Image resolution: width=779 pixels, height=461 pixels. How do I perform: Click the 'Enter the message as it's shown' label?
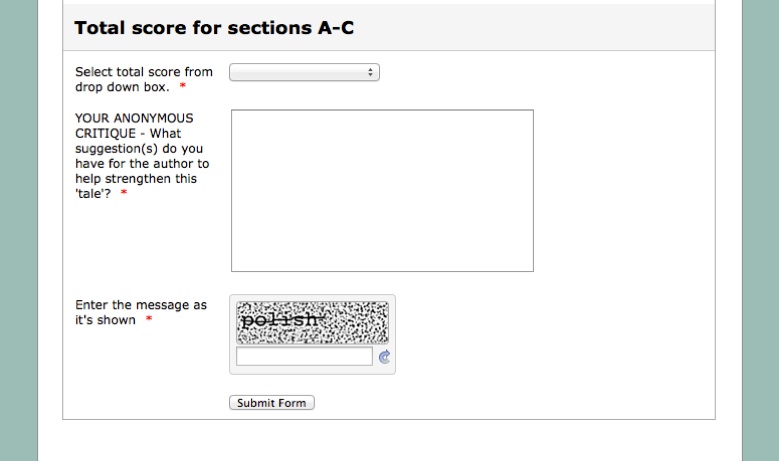pyautogui.click(x=140, y=305)
